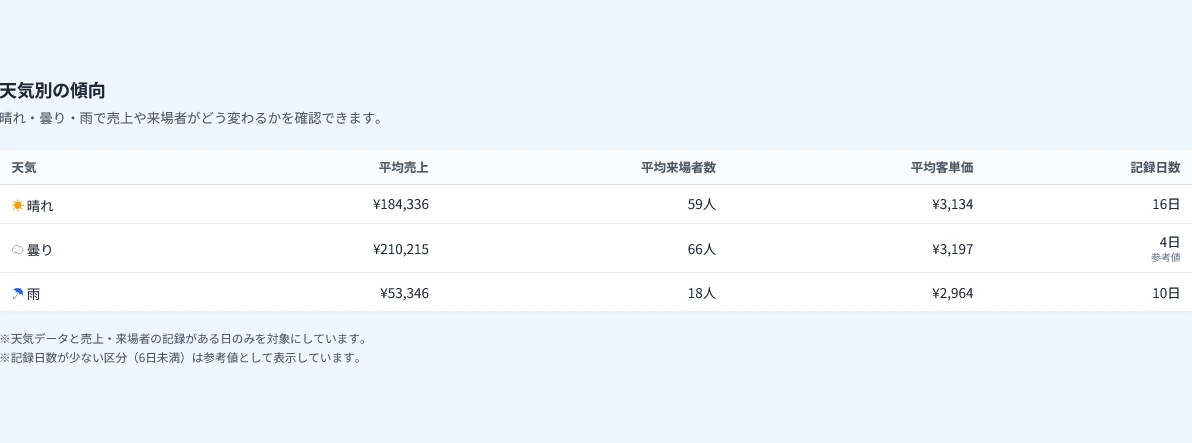Click the 天気別の傾向 section heading

(x=52, y=90)
